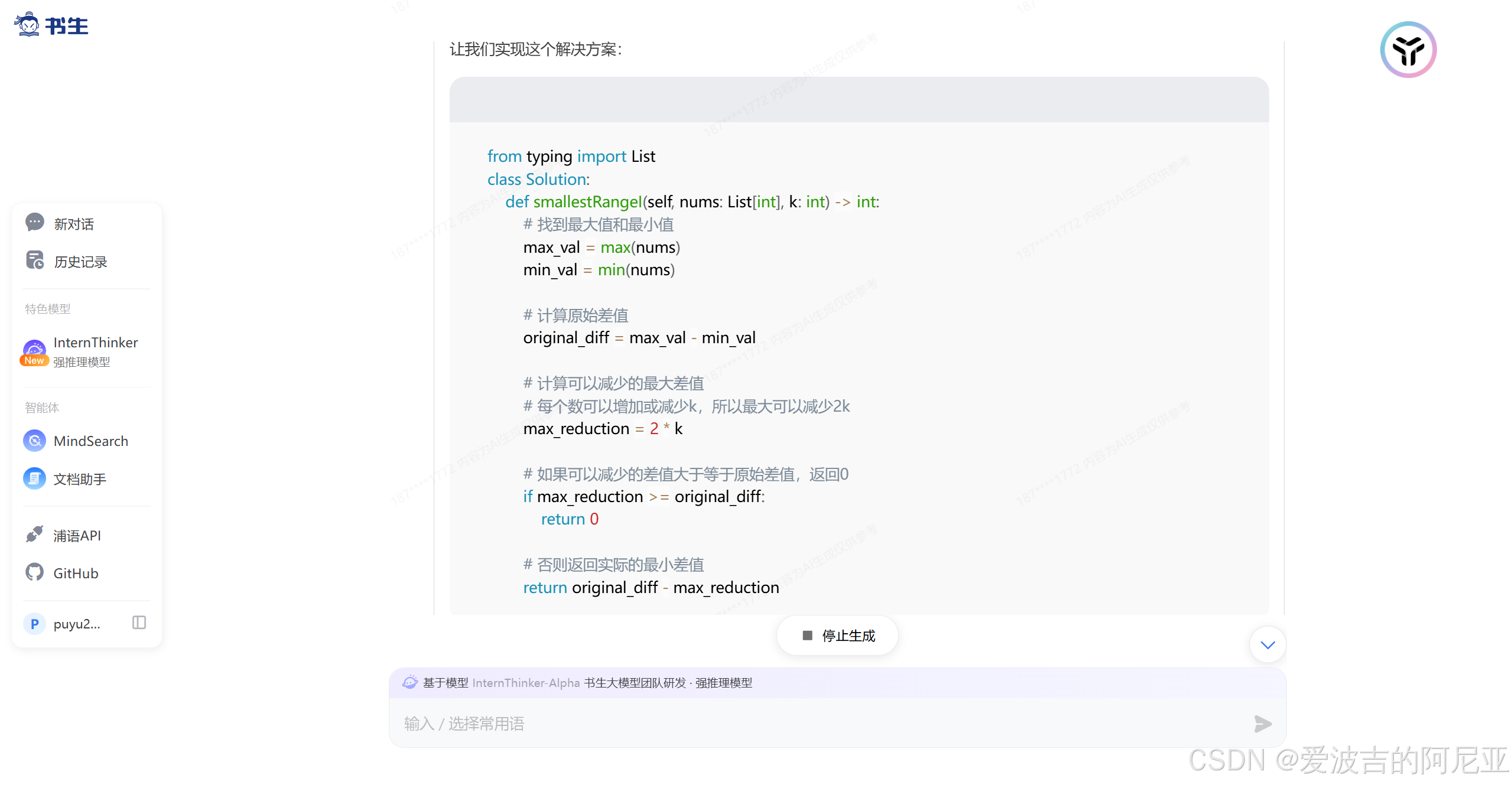Stop generation with 停止生成 button
This screenshot has height=785, width=1512.
[x=838, y=636]
